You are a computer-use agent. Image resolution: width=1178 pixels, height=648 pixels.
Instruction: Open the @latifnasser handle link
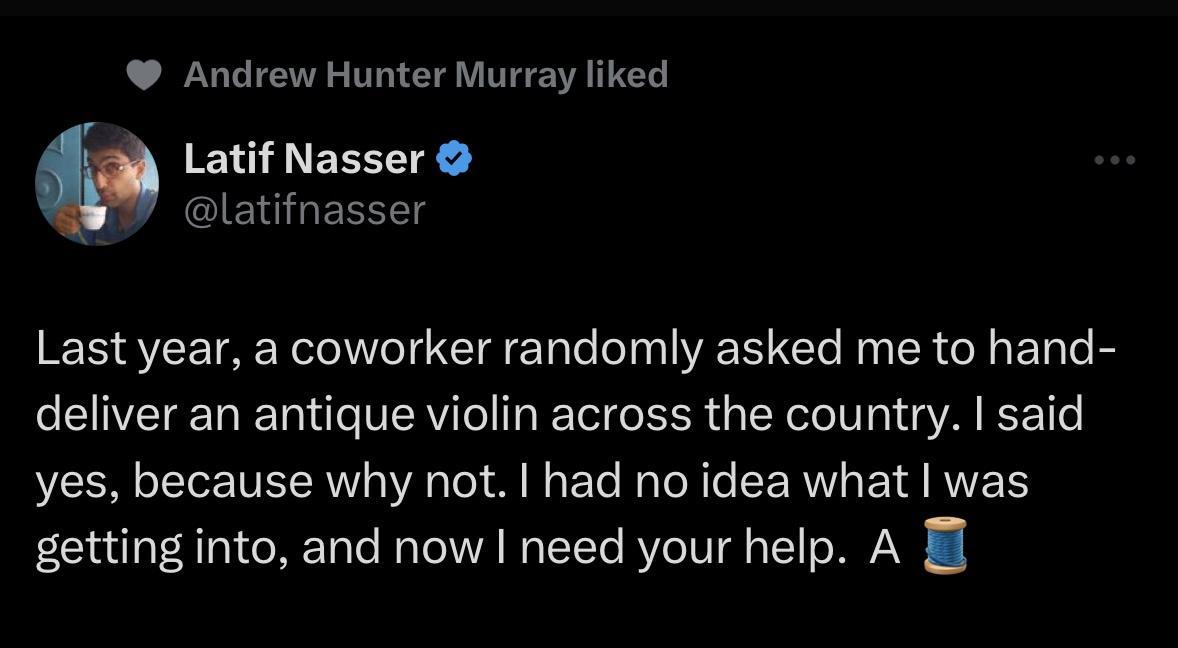click(304, 209)
